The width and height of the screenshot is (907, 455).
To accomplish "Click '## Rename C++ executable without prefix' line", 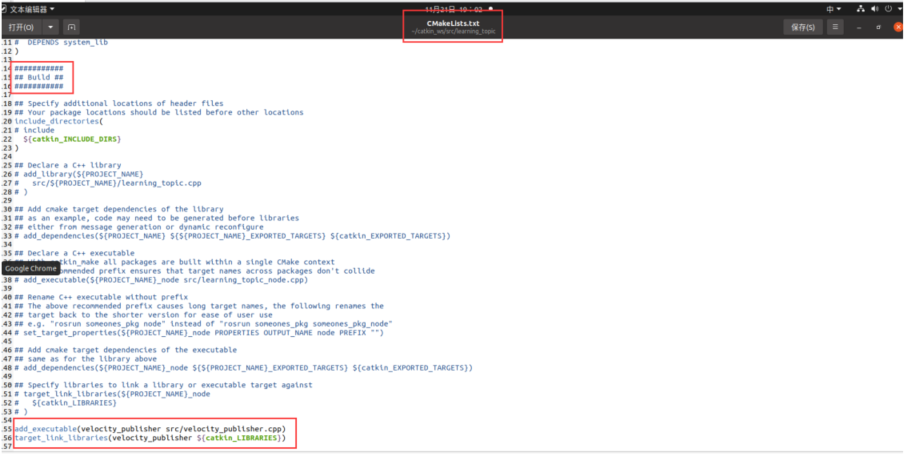I will click(101, 297).
